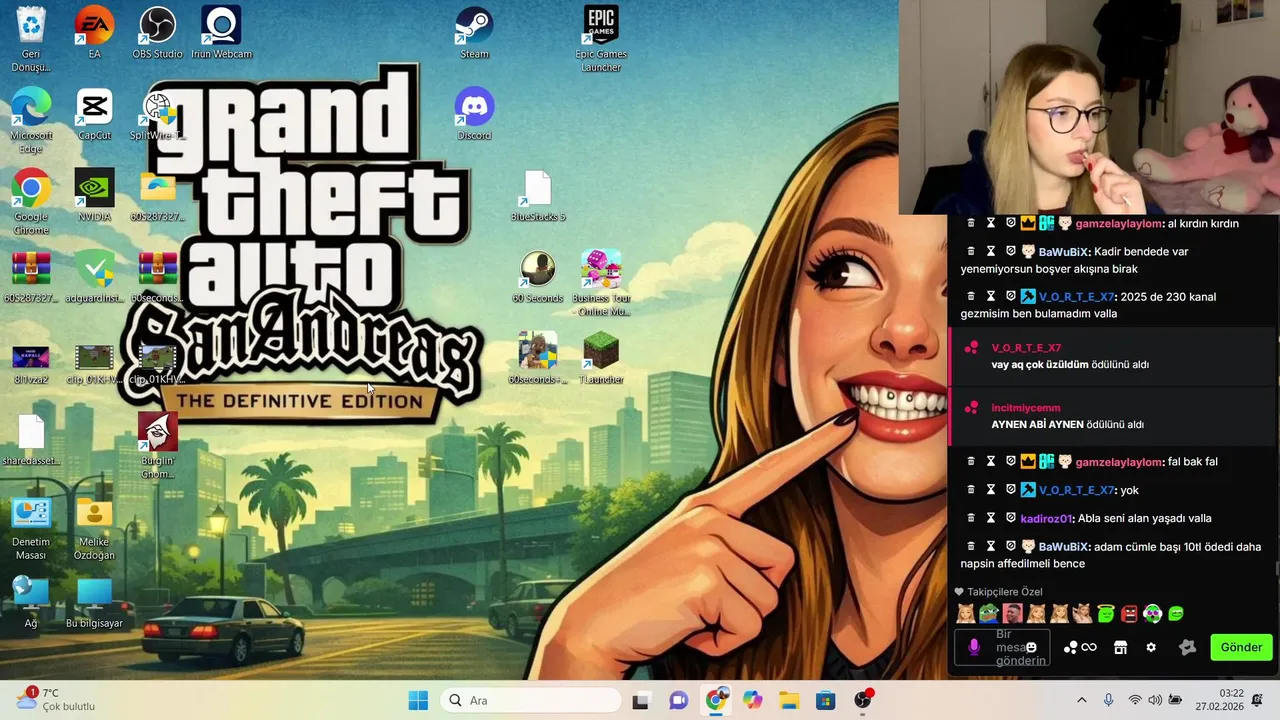The width and height of the screenshot is (1280, 720).
Task: Select the BlueStacks 5 file icon
Action: tap(538, 196)
